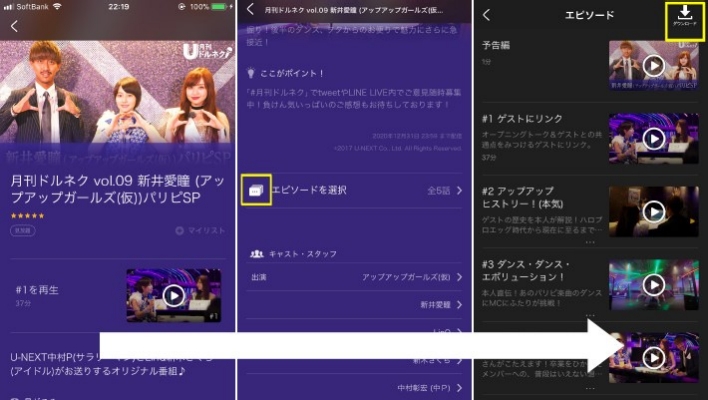Open エピソードを選択 episode stack icon
This screenshot has height=400, width=708.
tap(256, 190)
